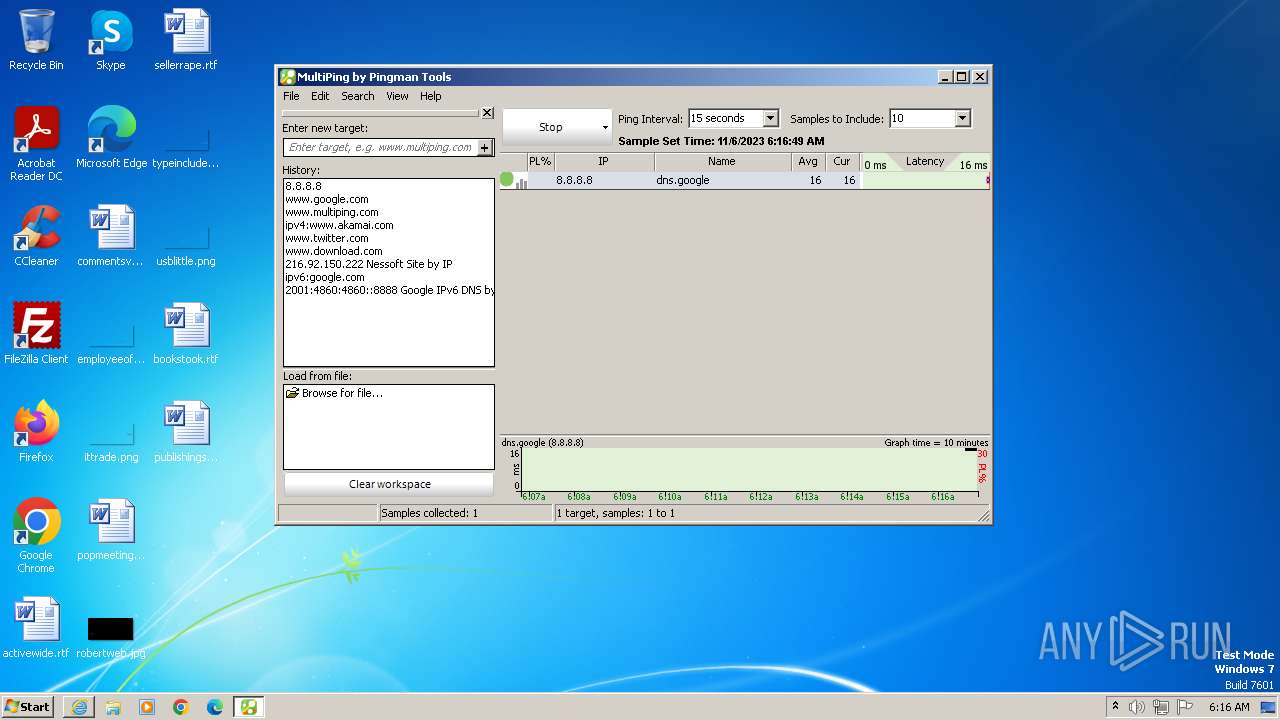The height and width of the screenshot is (720, 1280).
Task: Select MultiPing taskbar button
Action: point(249,707)
